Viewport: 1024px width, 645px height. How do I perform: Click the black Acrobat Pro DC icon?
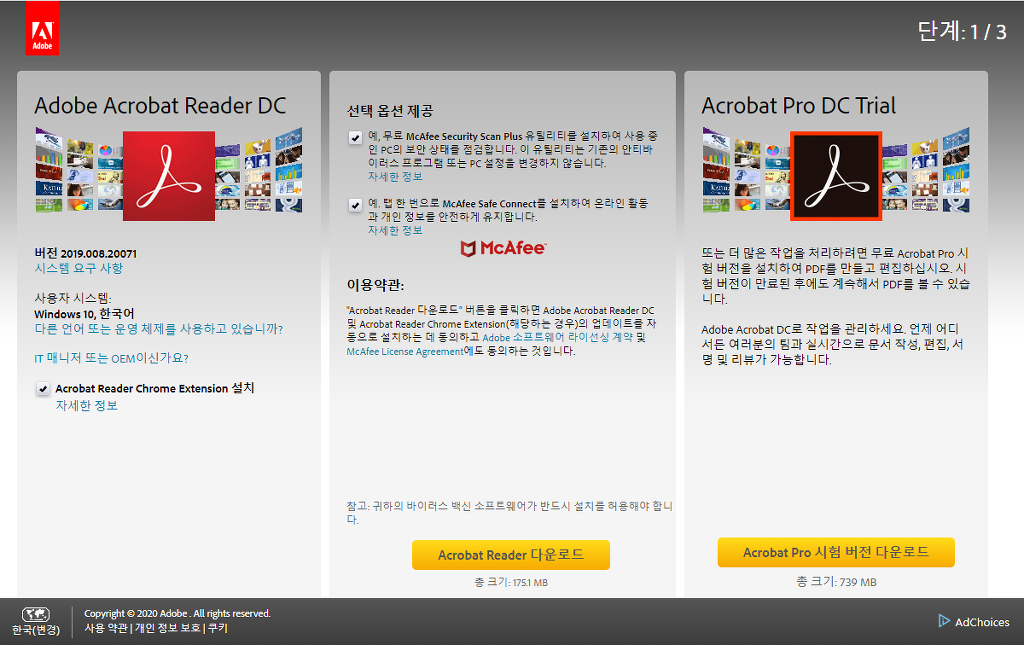pyautogui.click(x=836, y=176)
